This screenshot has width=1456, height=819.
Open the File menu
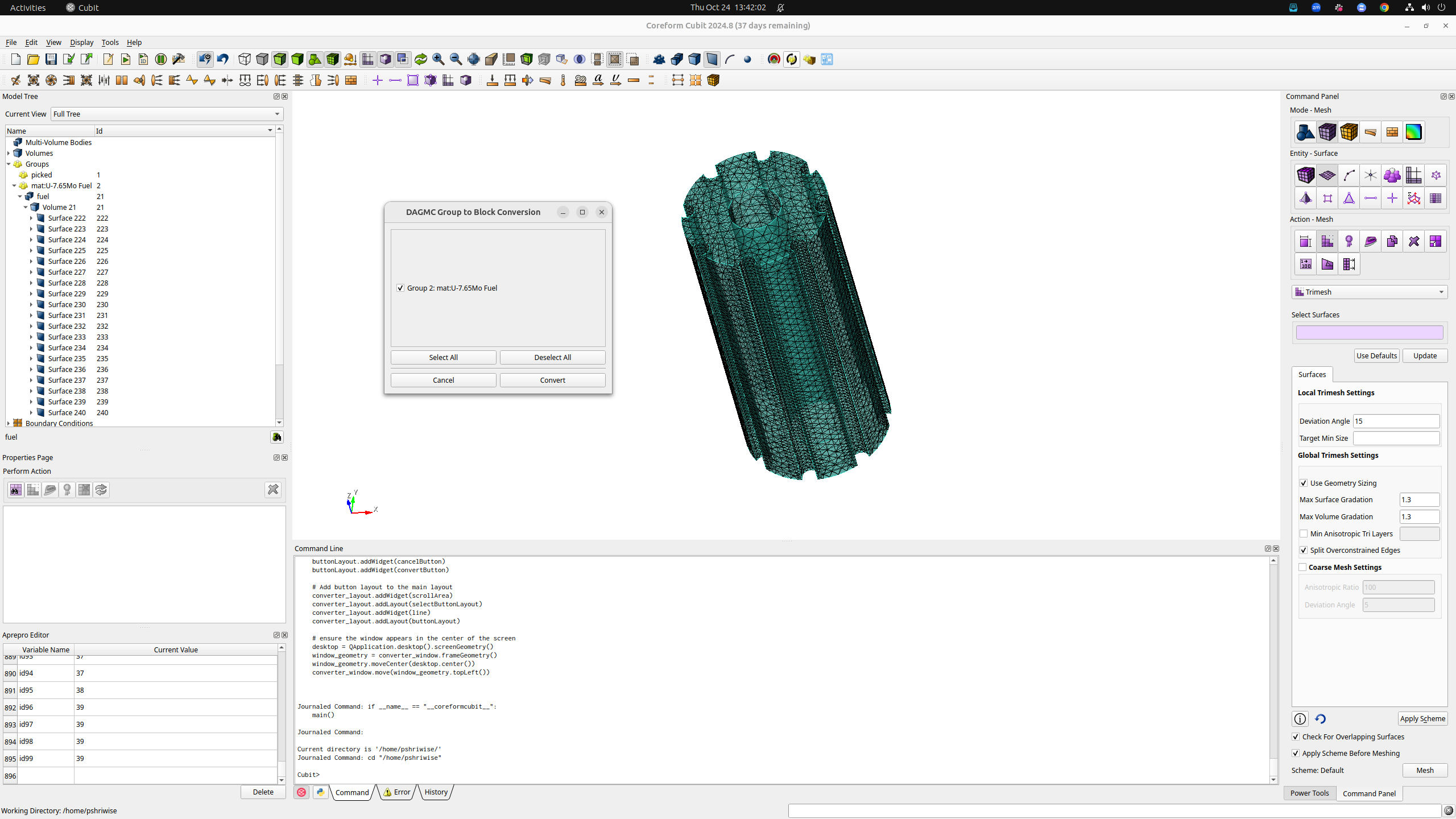pyautogui.click(x=11, y=42)
